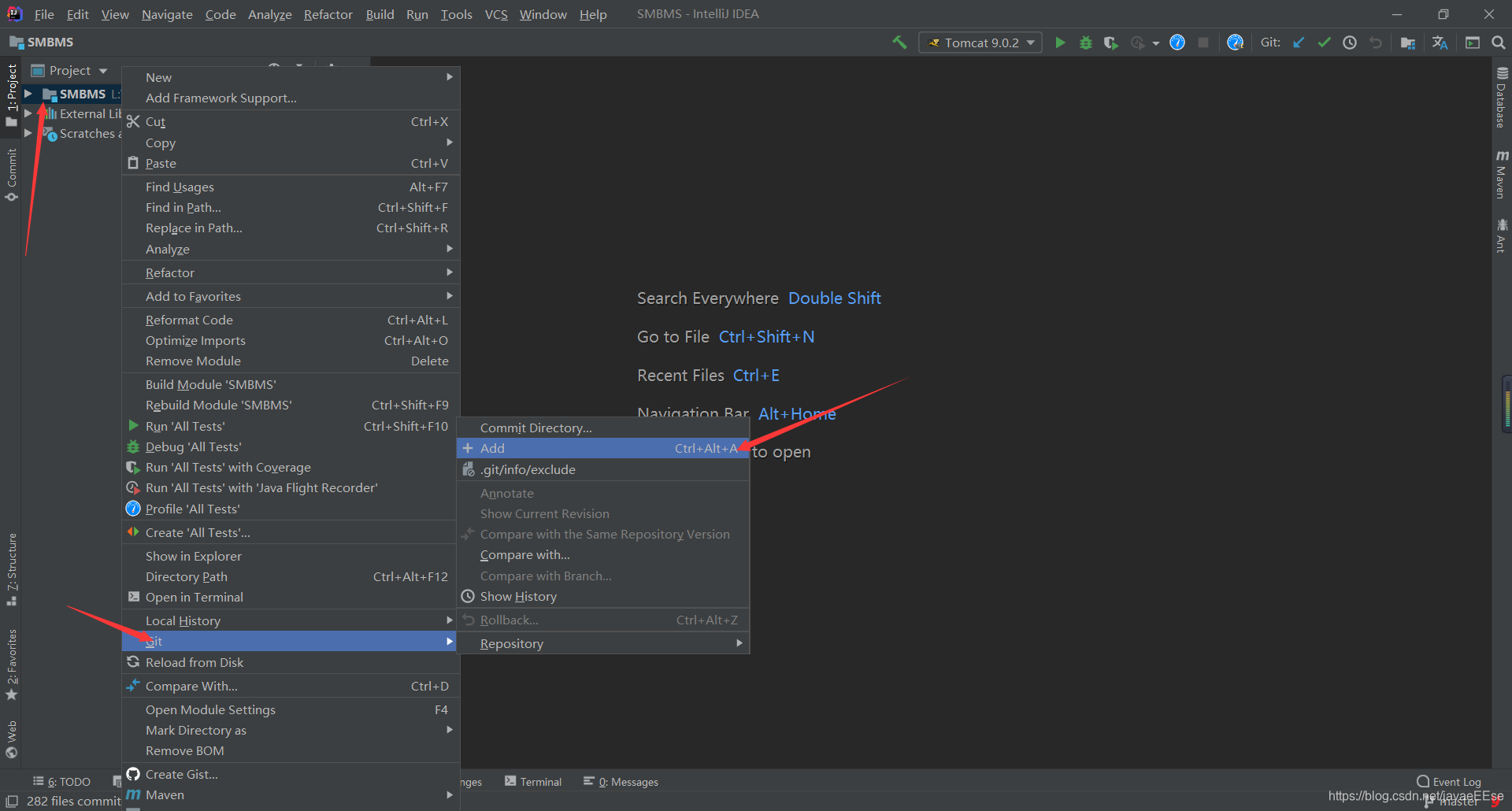Click the Debug bug icon in toolbar

[x=1086, y=43]
